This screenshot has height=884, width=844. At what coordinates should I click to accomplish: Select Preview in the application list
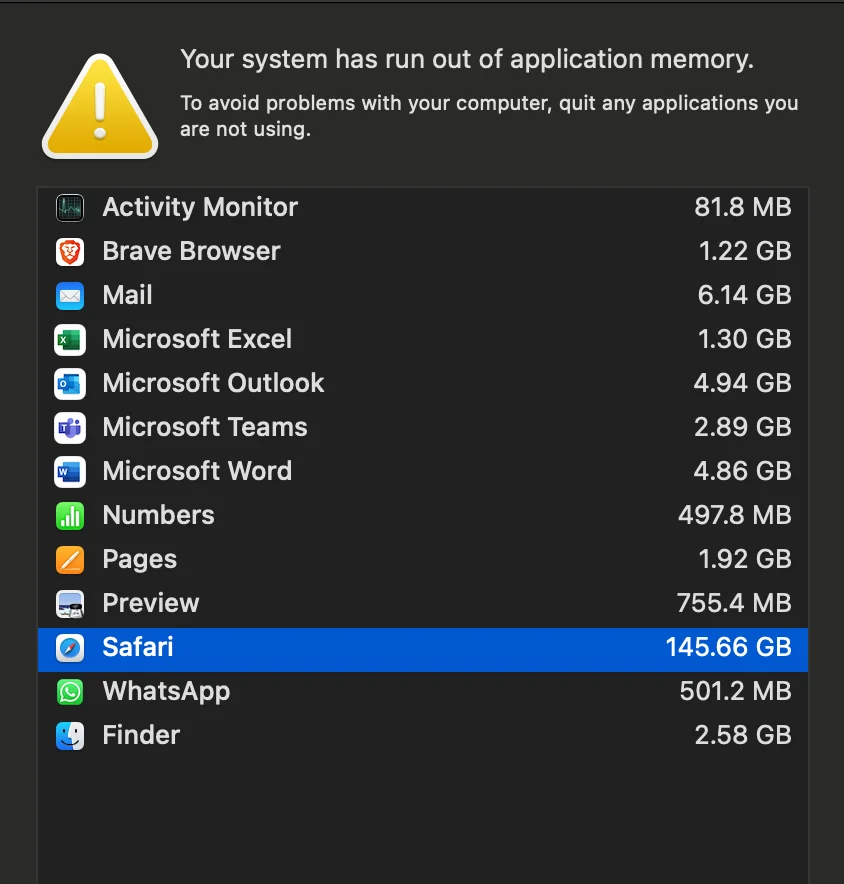pos(151,603)
